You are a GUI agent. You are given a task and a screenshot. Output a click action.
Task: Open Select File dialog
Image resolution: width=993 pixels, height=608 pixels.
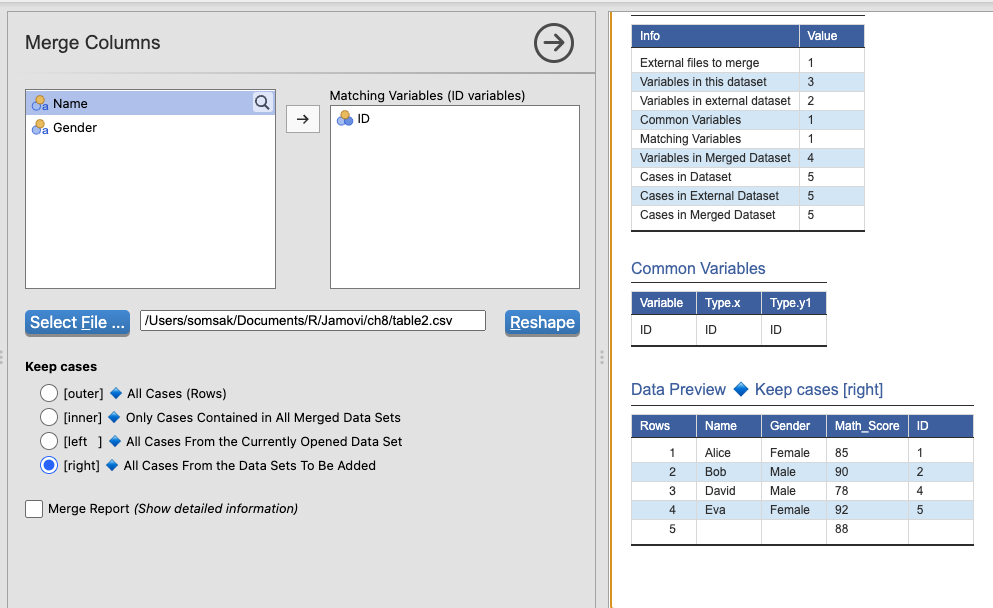(x=77, y=322)
